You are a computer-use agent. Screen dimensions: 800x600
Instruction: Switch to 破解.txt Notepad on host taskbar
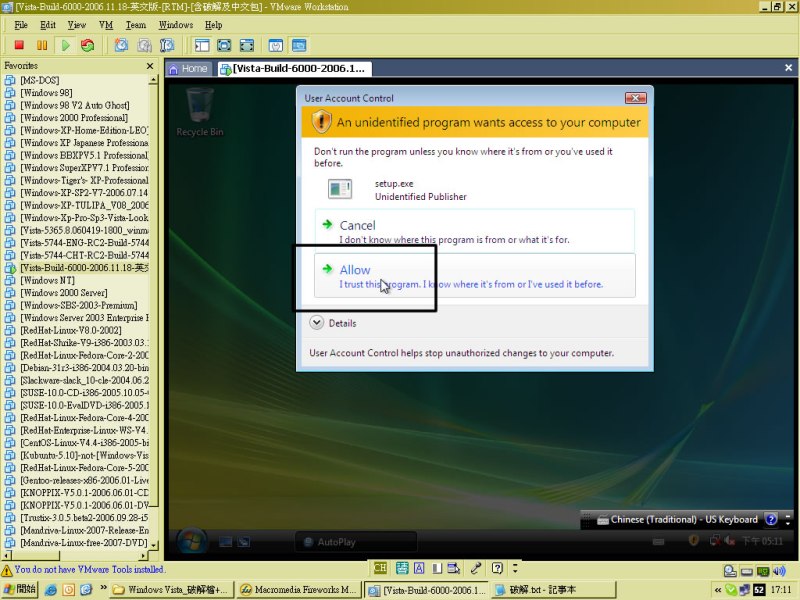point(554,590)
